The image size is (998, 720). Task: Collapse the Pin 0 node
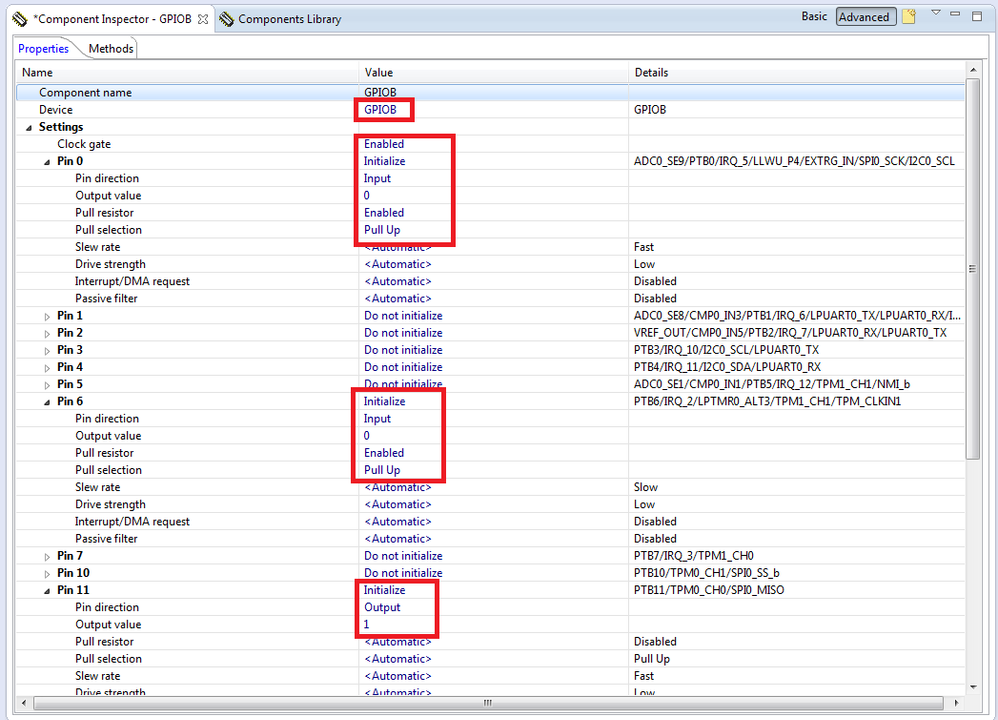pos(46,162)
